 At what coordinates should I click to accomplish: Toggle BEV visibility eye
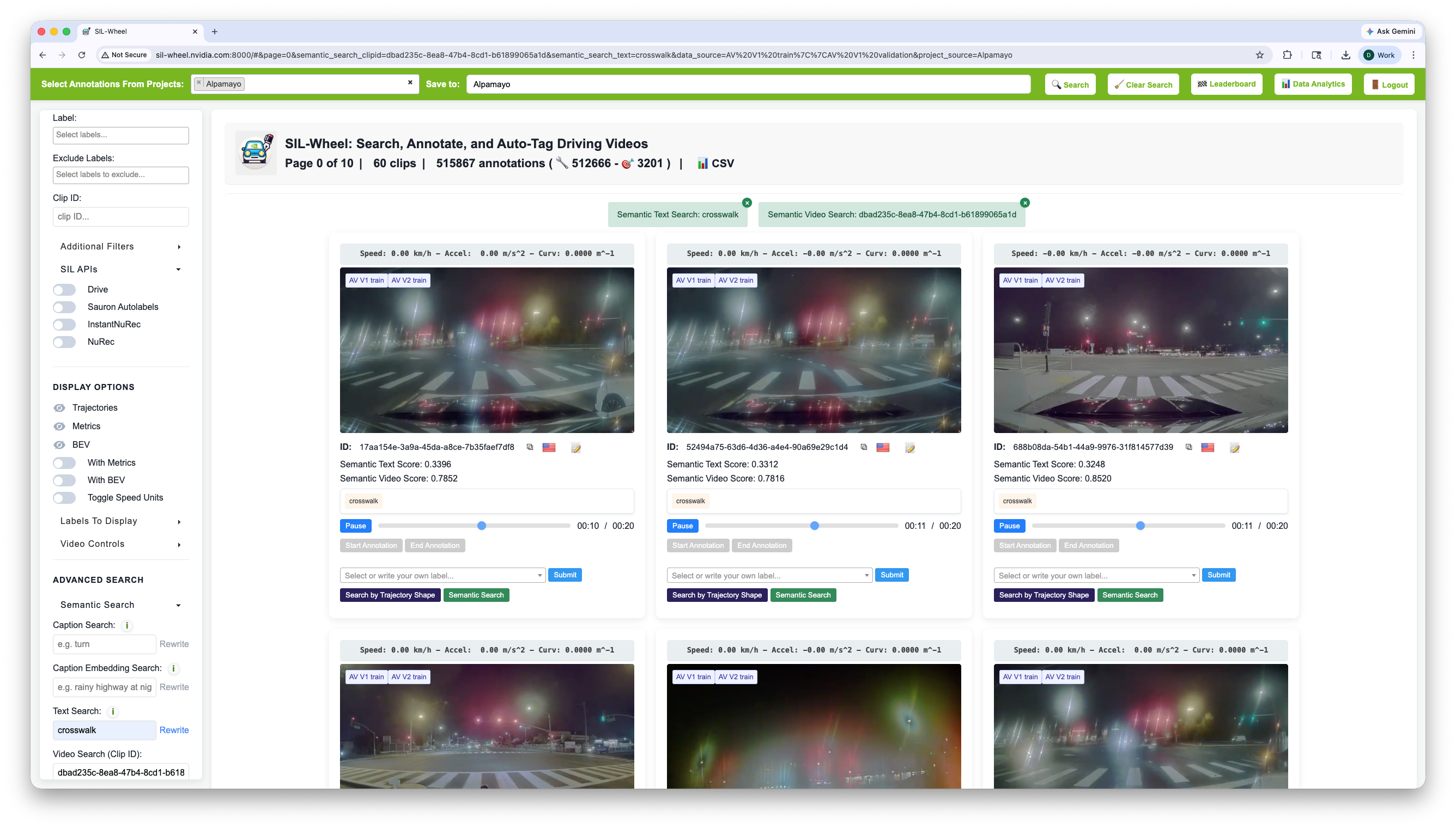tap(59, 444)
